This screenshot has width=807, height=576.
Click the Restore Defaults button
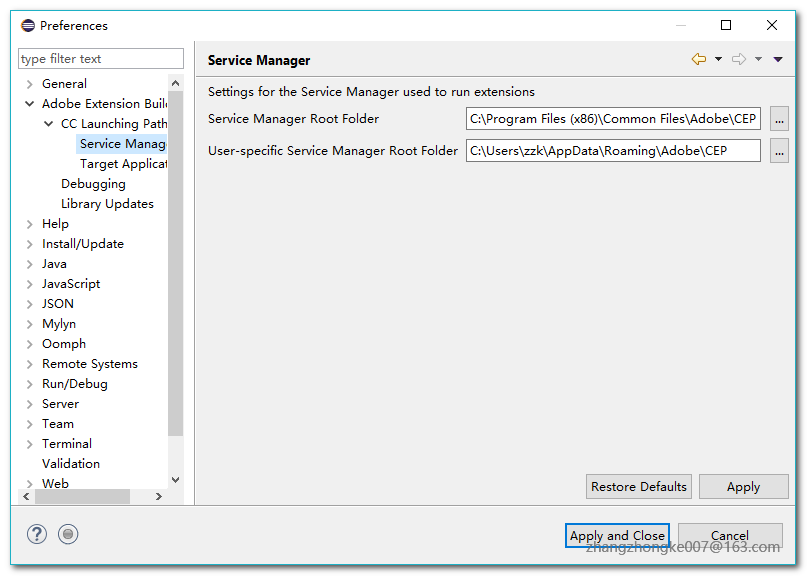tap(639, 487)
